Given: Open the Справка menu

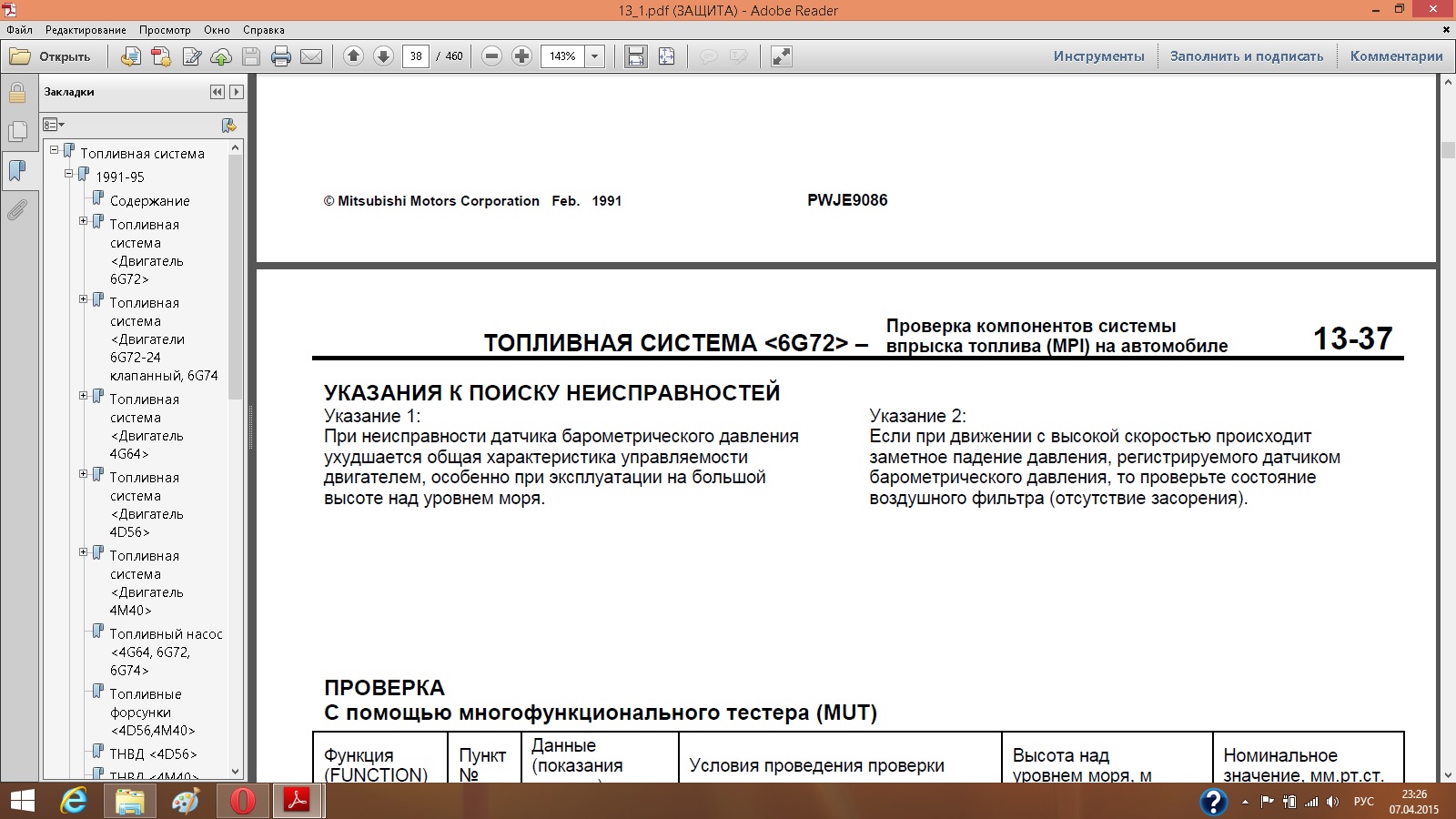Looking at the screenshot, I should tap(263, 30).
